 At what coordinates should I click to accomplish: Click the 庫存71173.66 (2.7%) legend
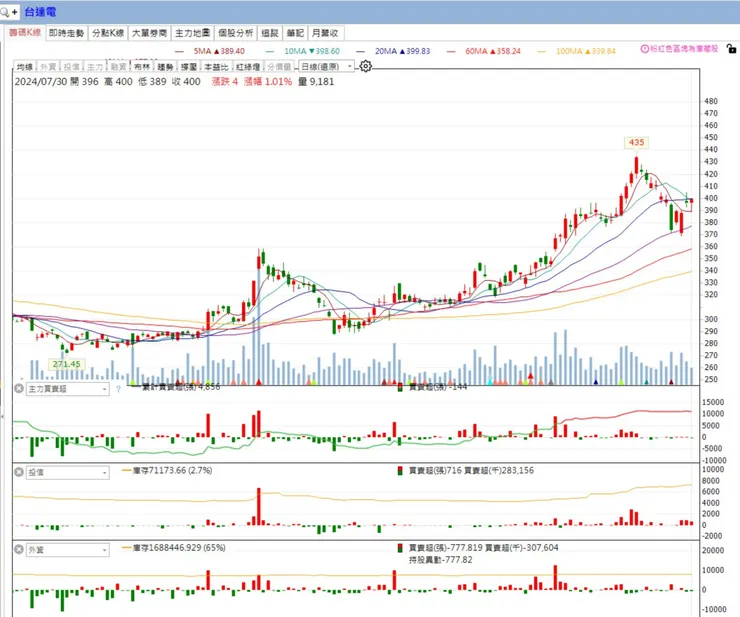[x=168, y=470]
